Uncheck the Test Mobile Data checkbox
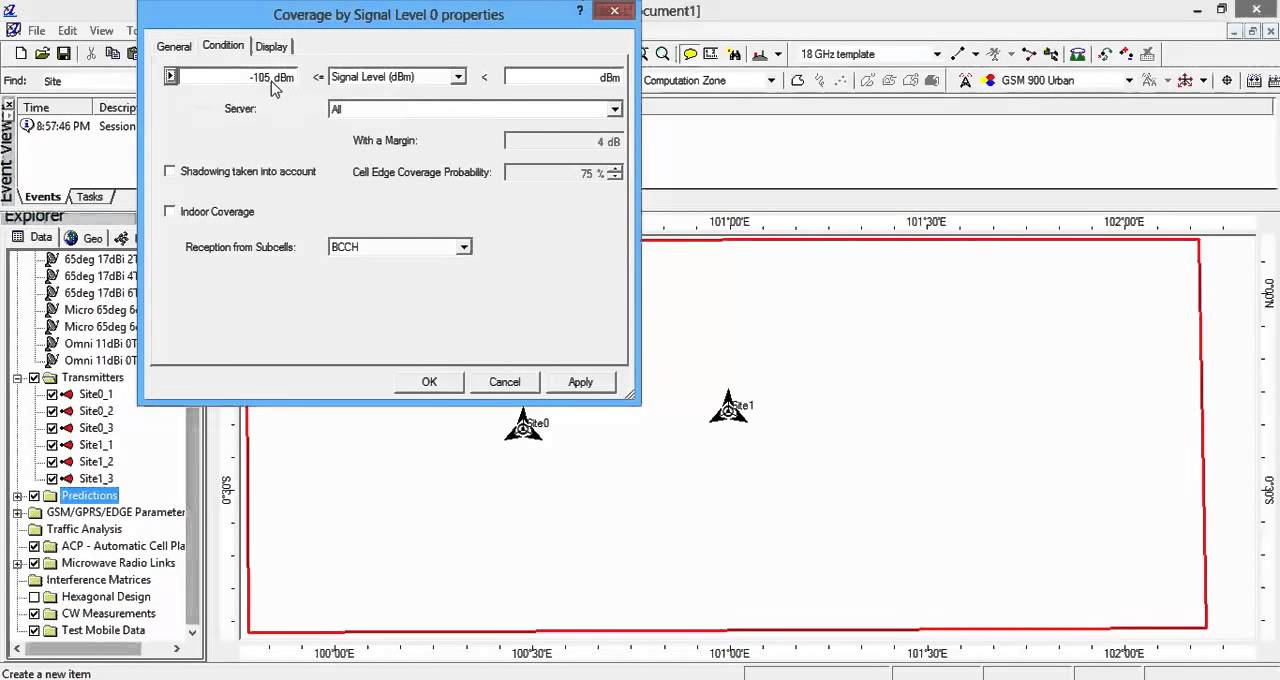Screen dimensions: 1280x680 pyautogui.click(x=35, y=631)
